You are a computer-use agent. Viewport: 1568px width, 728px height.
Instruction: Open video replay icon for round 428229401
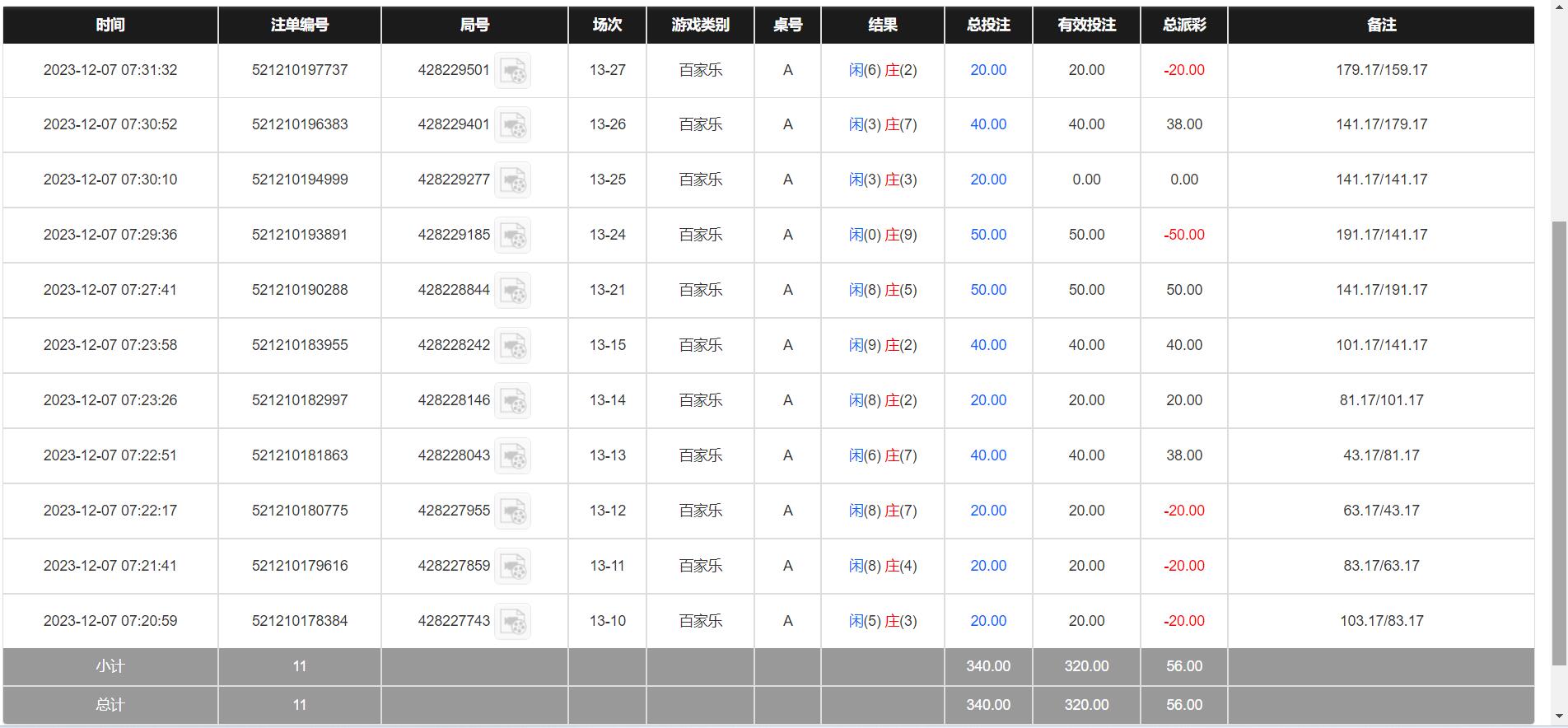[x=512, y=125]
